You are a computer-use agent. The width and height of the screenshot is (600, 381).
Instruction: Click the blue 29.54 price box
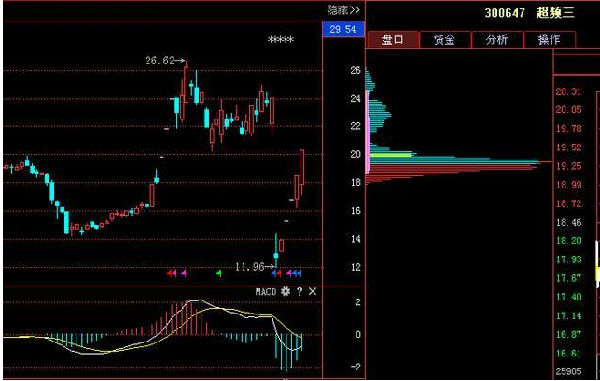pos(343,29)
